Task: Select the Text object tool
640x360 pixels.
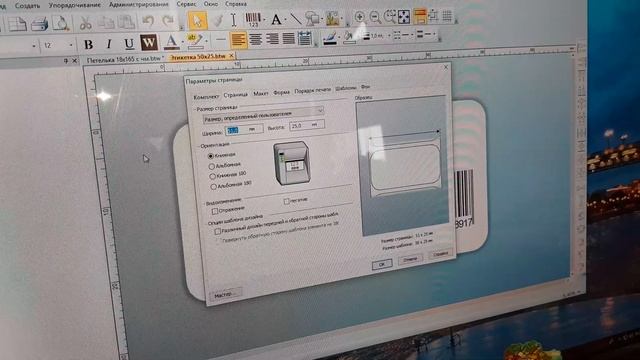Action: (x=276, y=19)
